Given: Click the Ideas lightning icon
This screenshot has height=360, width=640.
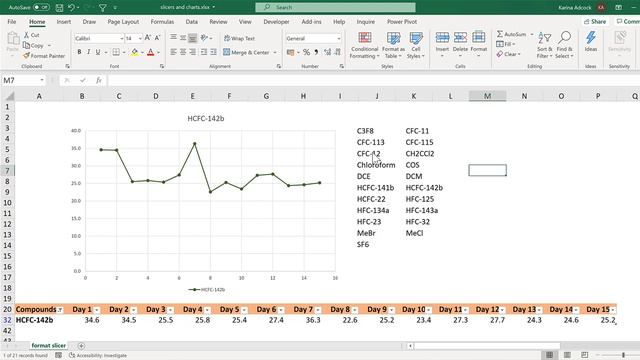Looking at the screenshot, I should click(591, 38).
